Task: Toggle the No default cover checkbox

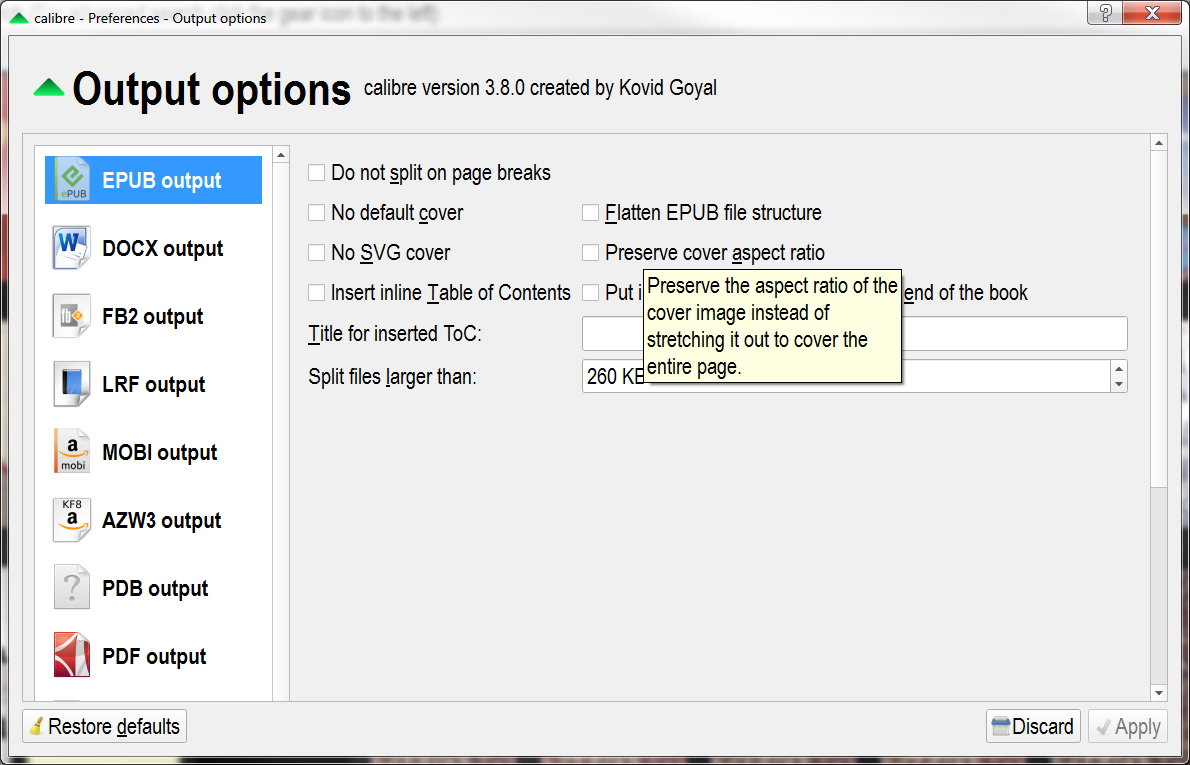Action: pos(317,213)
